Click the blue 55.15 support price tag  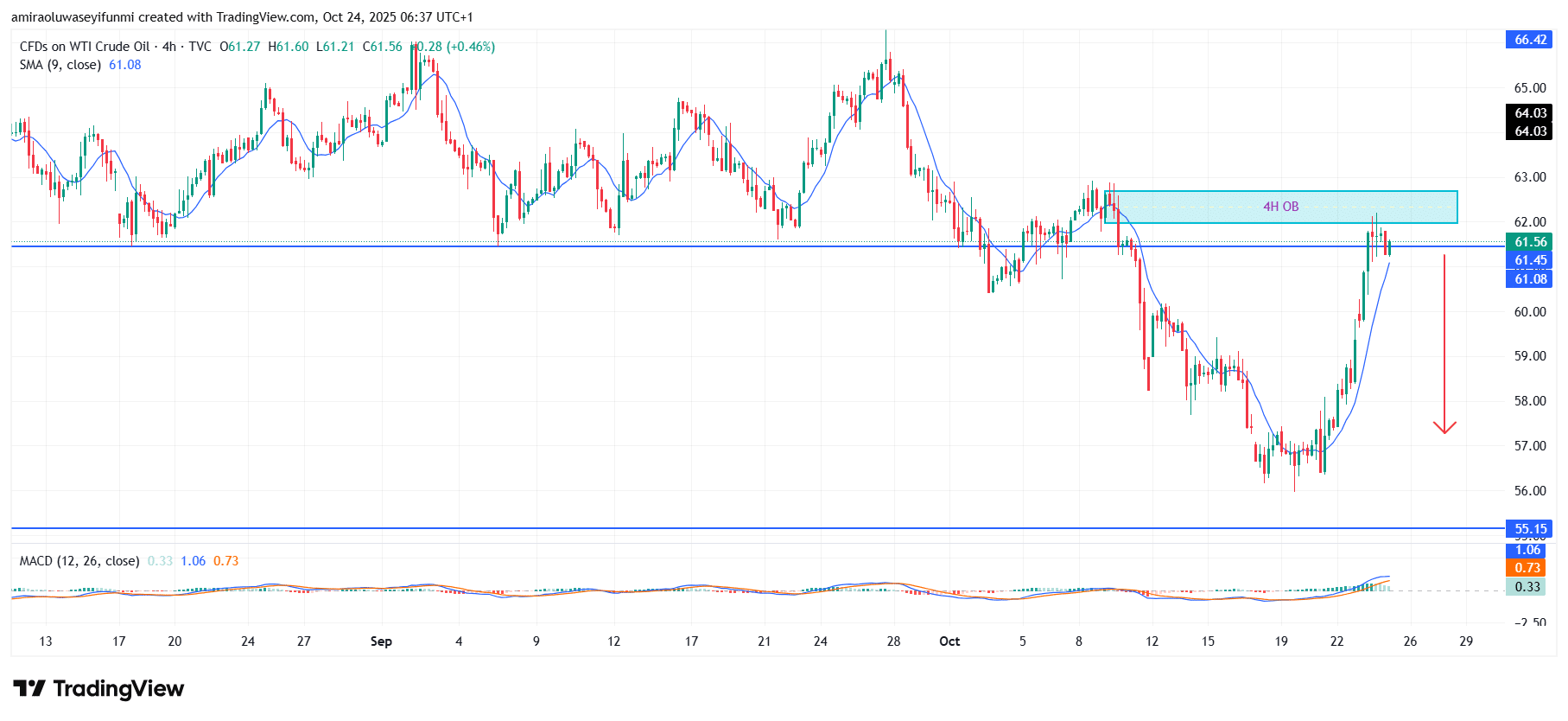coord(1530,528)
